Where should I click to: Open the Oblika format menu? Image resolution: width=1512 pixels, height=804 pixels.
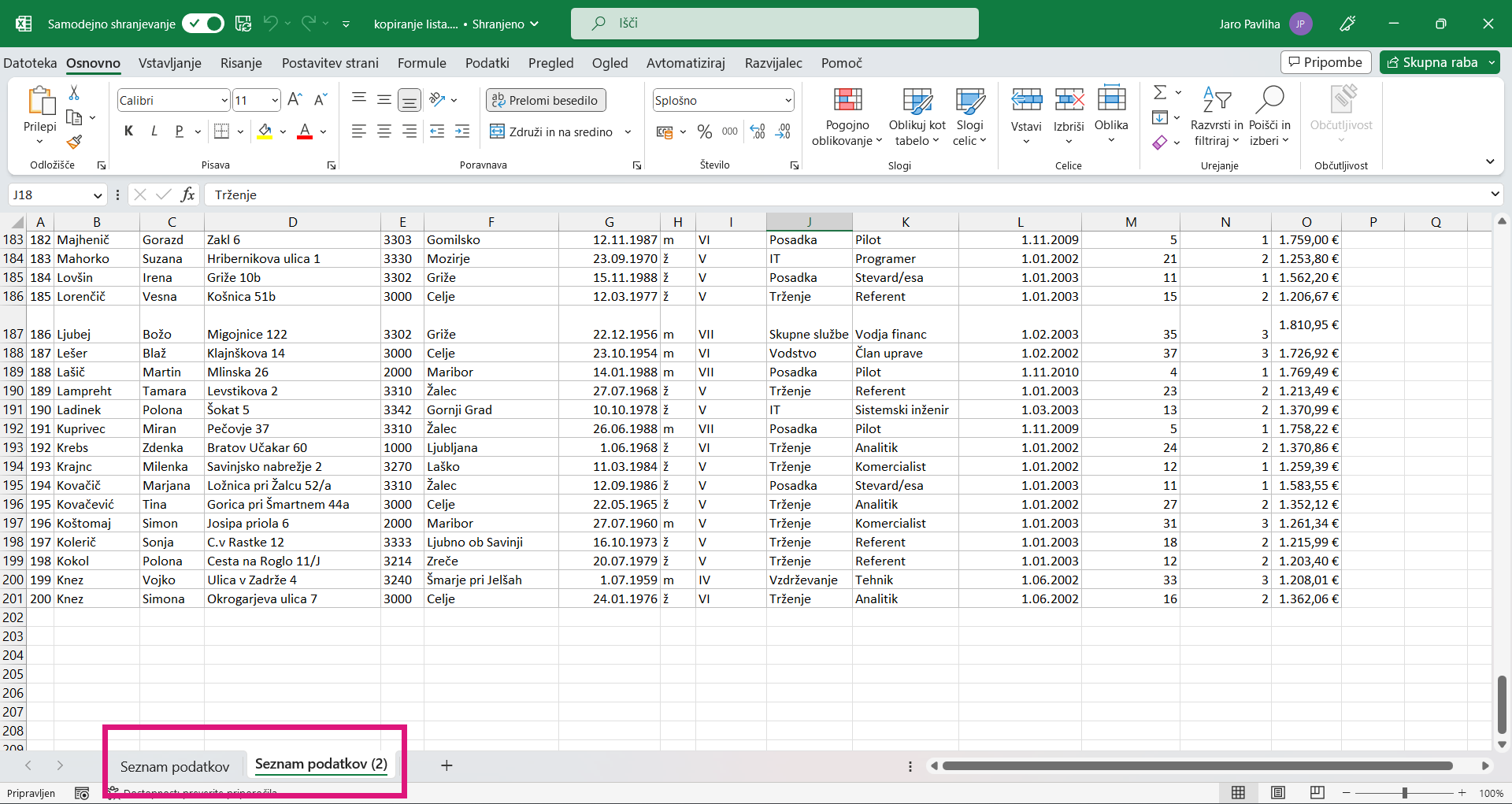(x=1111, y=114)
